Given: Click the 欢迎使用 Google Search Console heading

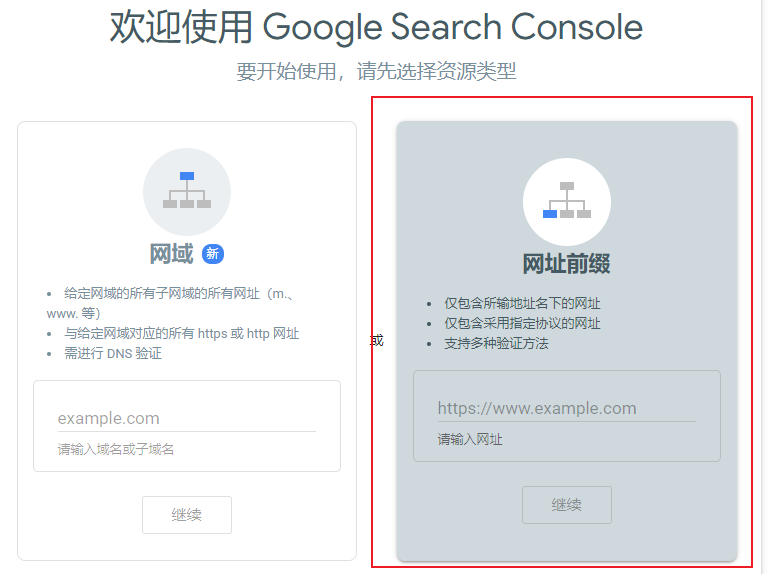Looking at the screenshot, I should pyautogui.click(x=376, y=27).
